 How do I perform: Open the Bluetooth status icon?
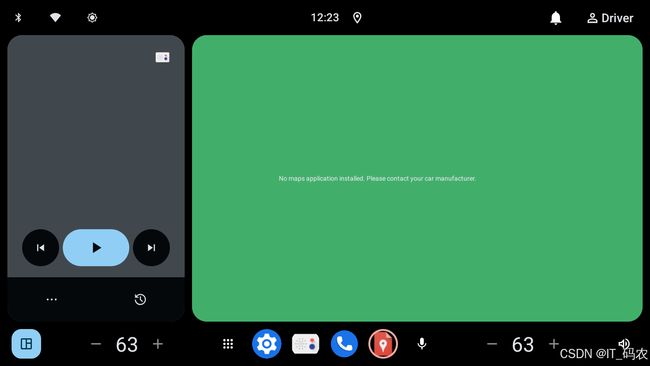coord(18,17)
